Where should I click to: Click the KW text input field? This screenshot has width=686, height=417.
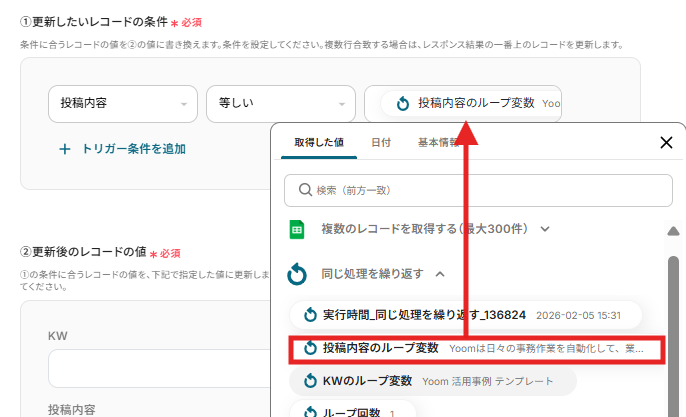160,368
